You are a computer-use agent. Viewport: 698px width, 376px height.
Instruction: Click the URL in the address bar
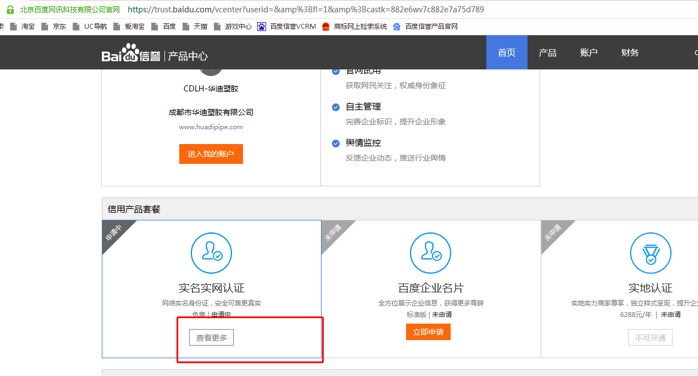[306, 9]
